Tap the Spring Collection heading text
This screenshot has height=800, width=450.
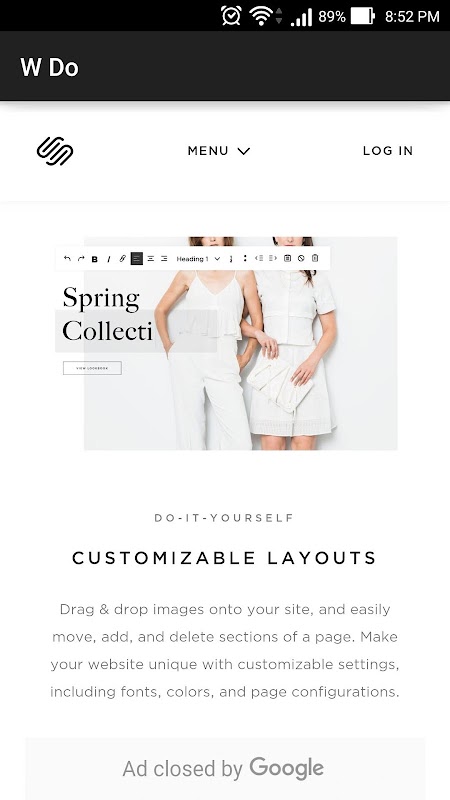click(x=107, y=314)
